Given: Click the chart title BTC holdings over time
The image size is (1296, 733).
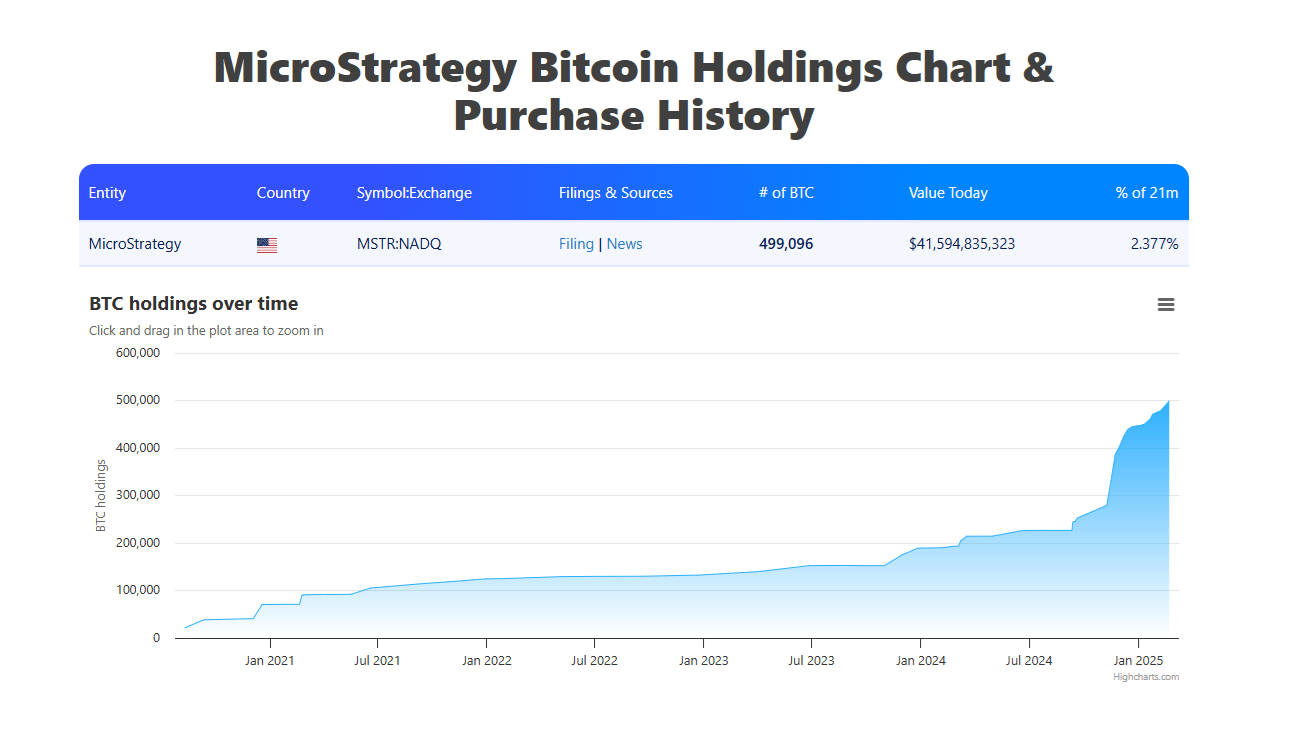Looking at the screenshot, I should tap(193, 303).
